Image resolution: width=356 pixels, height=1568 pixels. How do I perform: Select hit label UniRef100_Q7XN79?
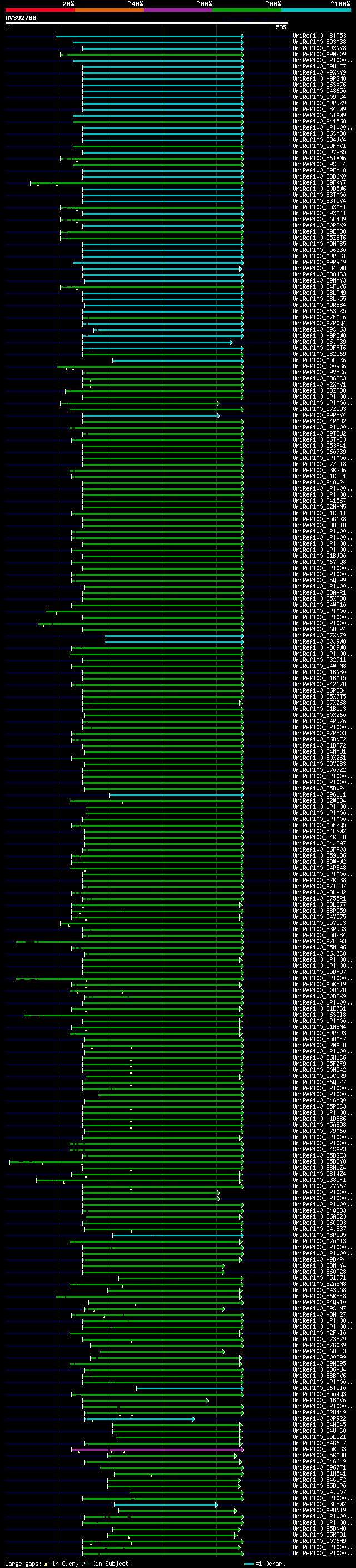[x=319, y=635]
